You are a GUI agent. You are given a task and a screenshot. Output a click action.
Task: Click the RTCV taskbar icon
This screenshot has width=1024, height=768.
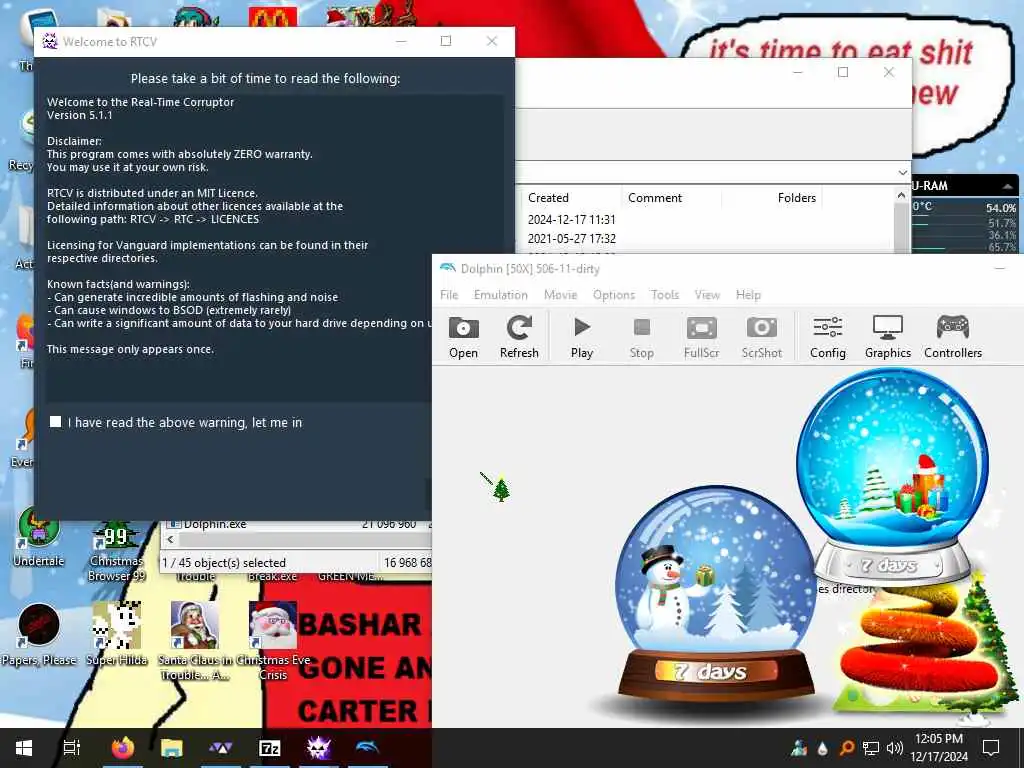pyautogui.click(x=319, y=748)
